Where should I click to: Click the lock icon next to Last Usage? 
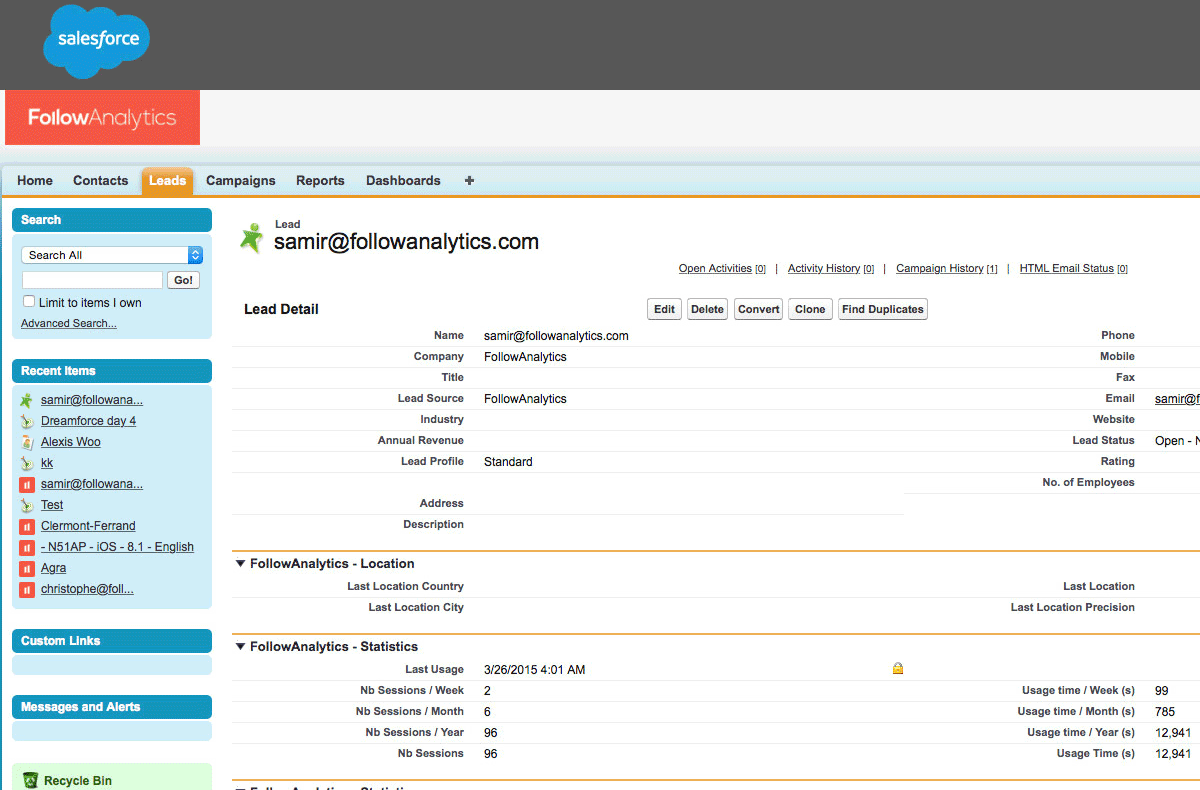[x=897, y=669]
